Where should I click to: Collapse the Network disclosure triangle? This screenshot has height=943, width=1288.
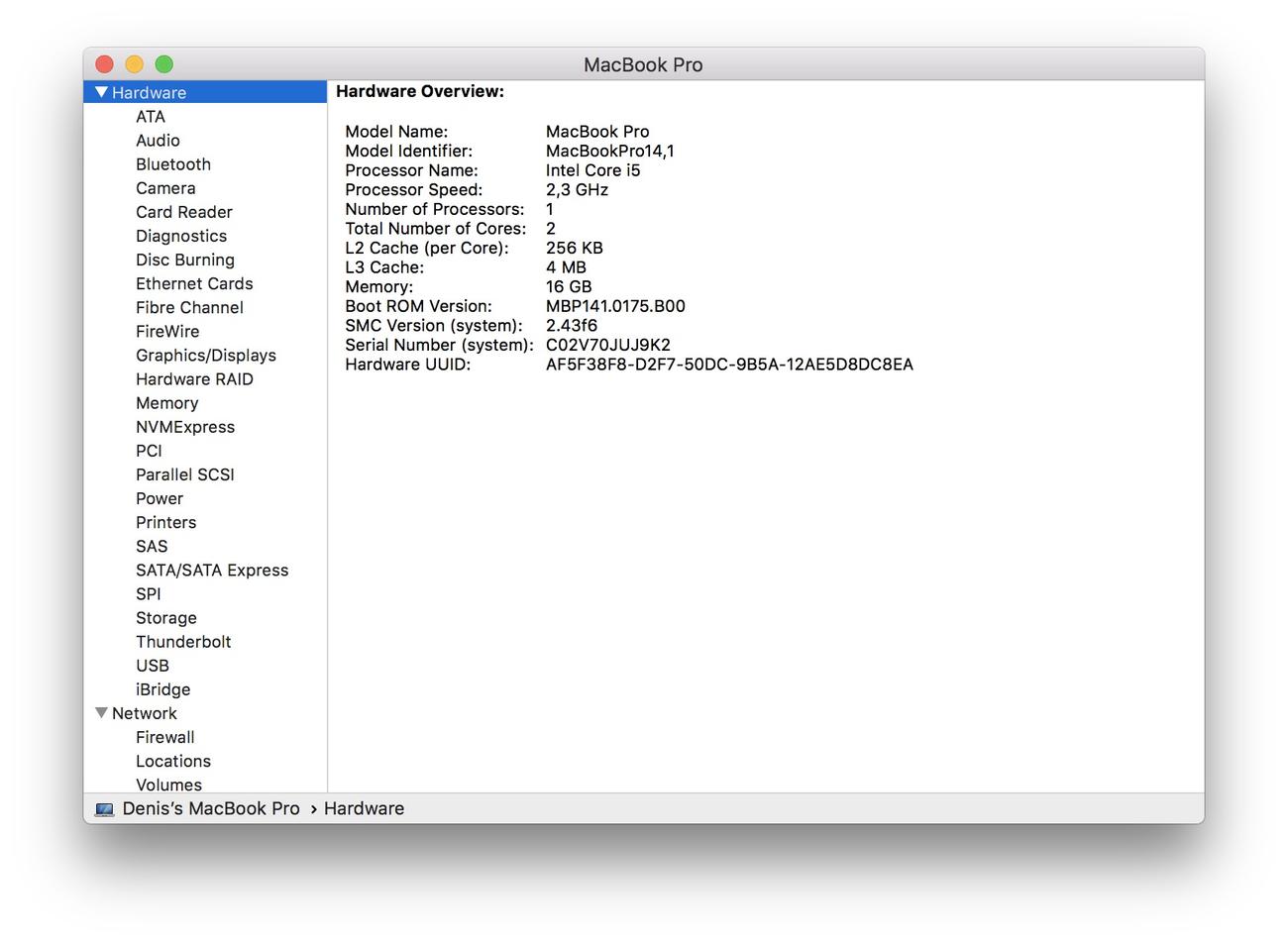pos(101,713)
